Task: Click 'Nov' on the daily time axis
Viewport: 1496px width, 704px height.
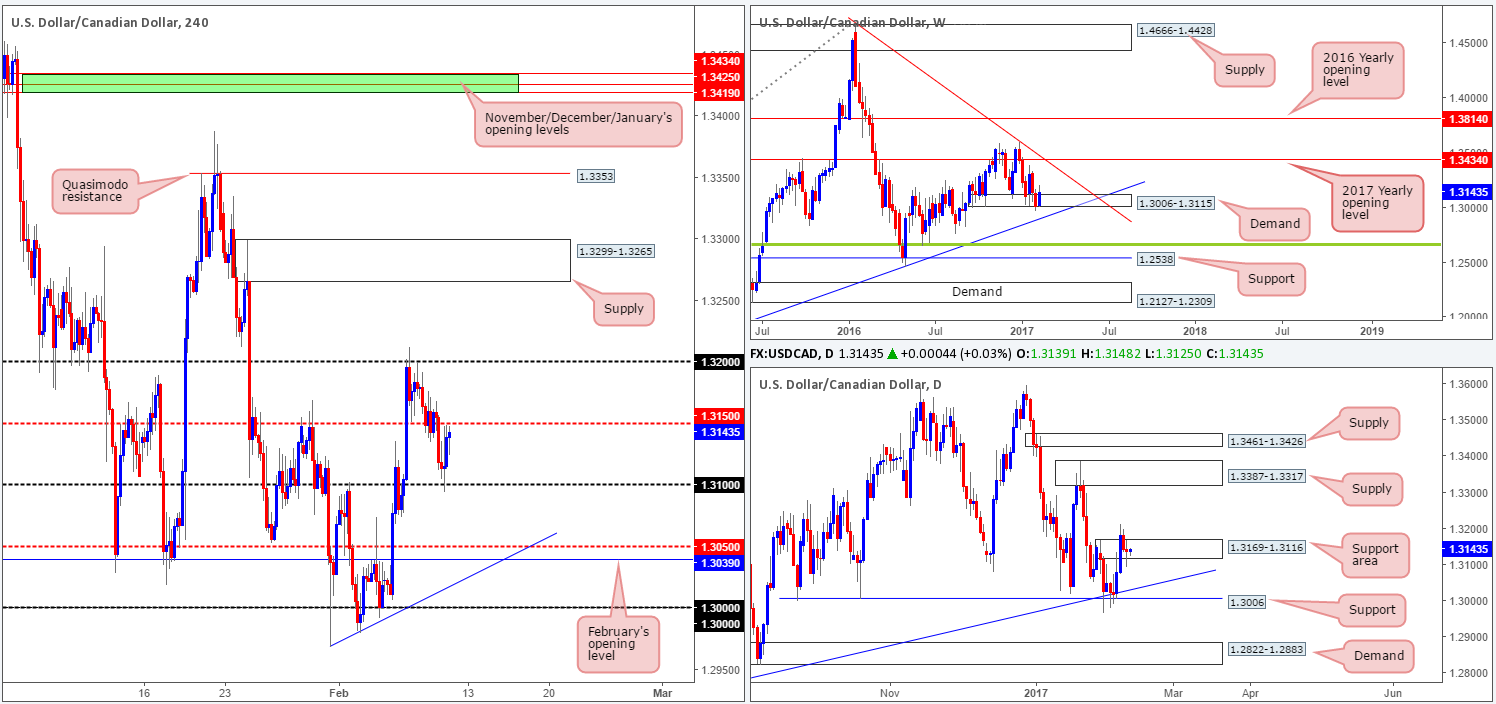Action: click(x=891, y=692)
